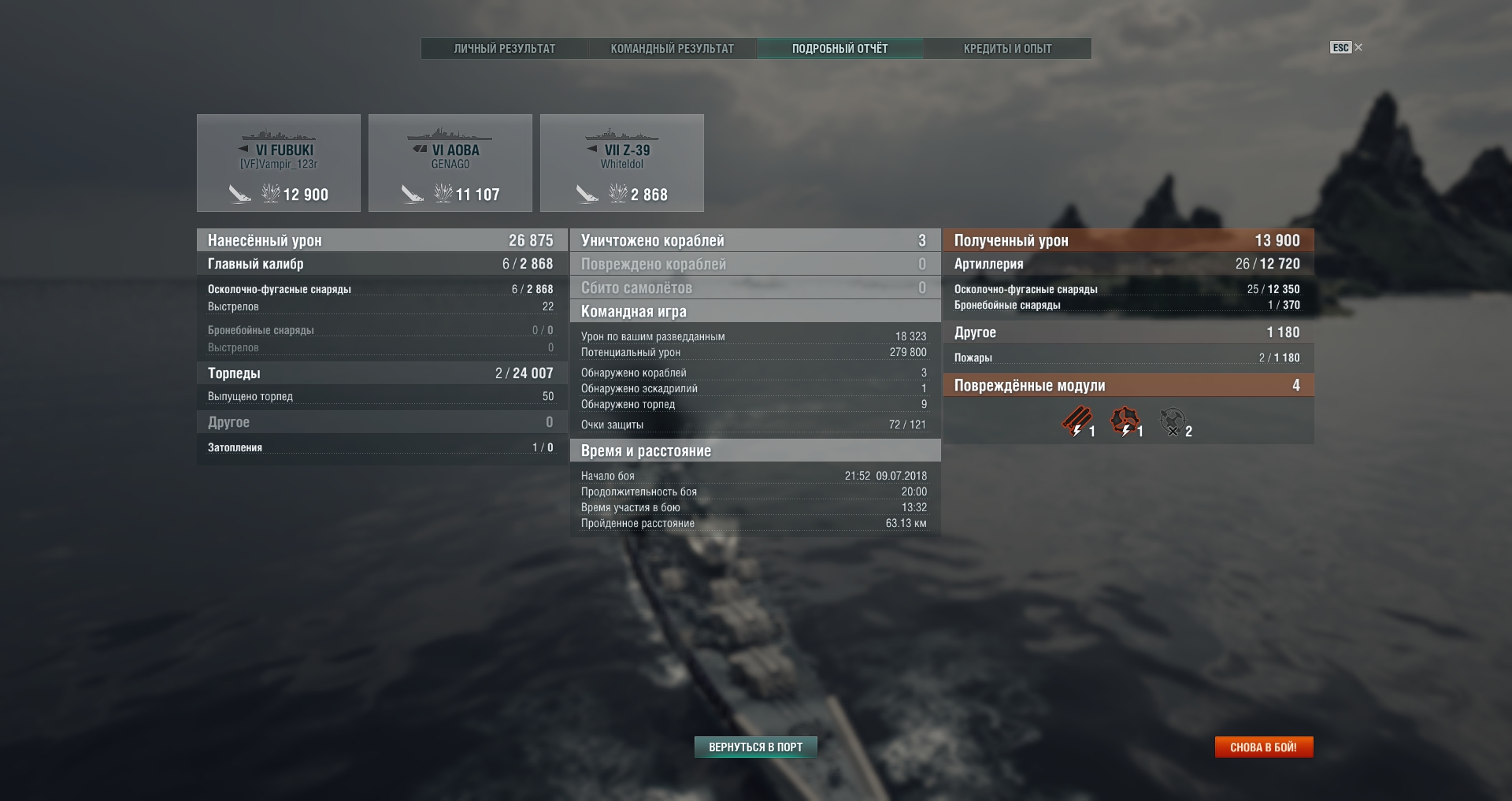Click the damage burst icon on Aoba card

click(x=443, y=193)
